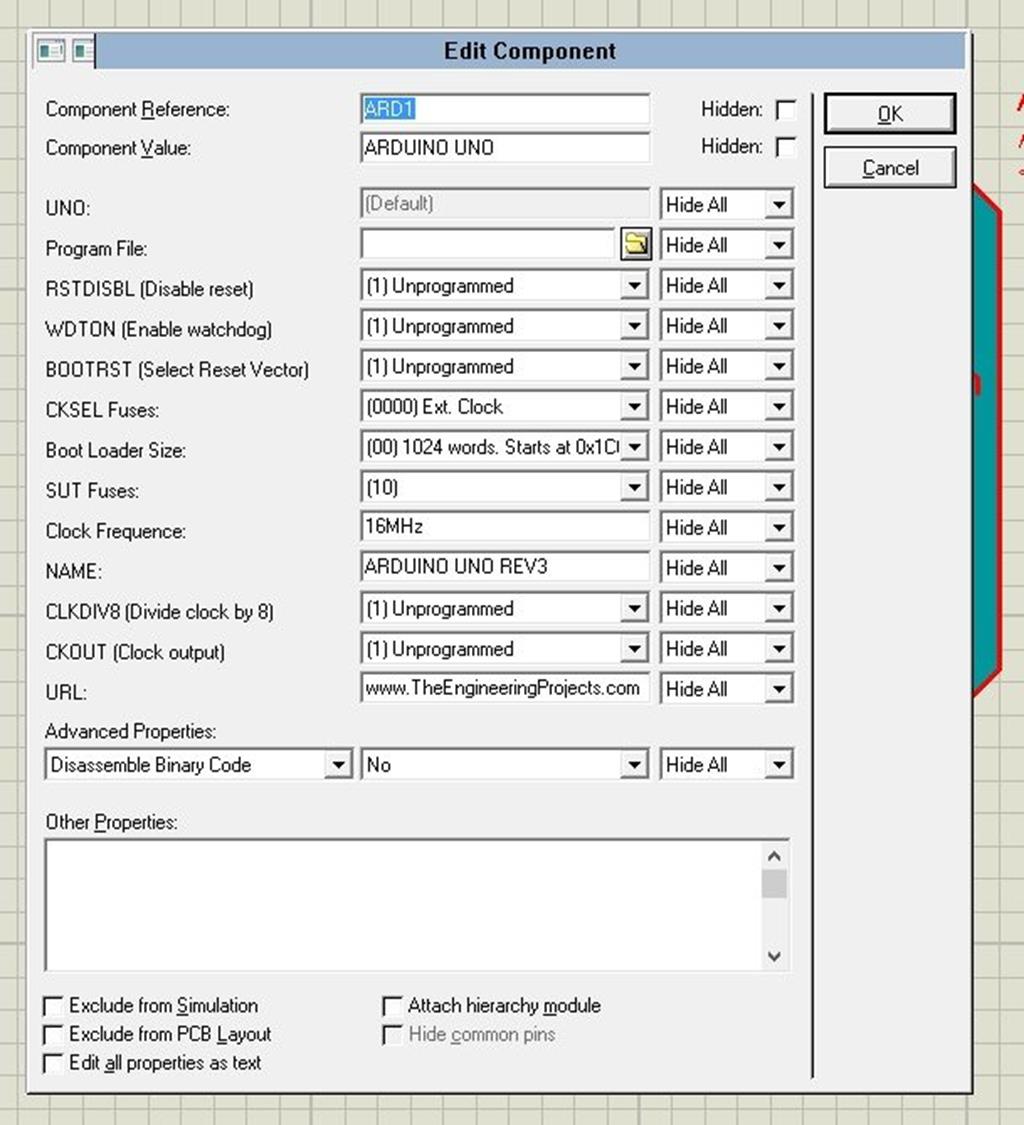Image resolution: width=1024 pixels, height=1125 pixels.
Task: Open the Boot Loader Size dropdown
Action: 635,446
